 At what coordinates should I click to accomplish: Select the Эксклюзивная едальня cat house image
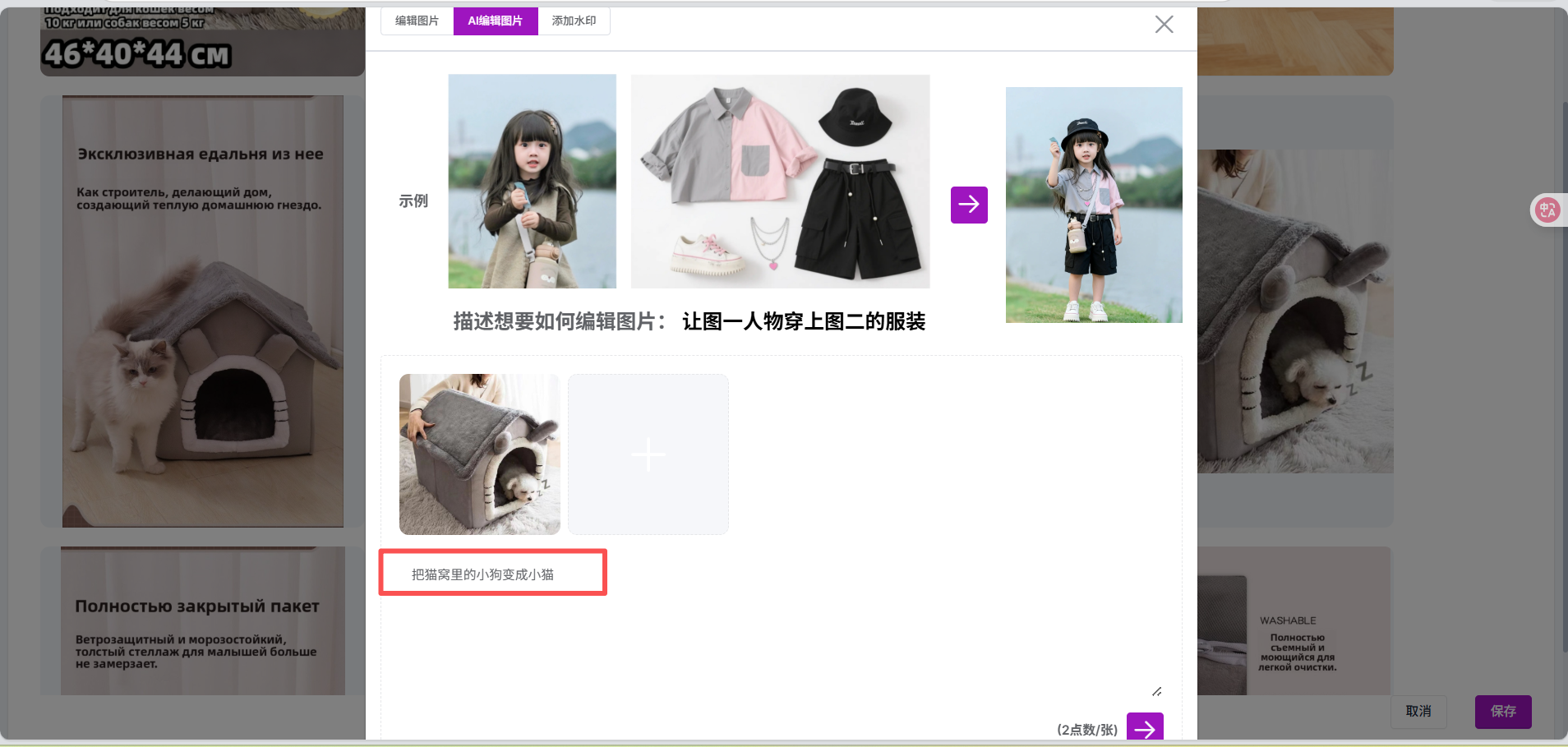203,311
